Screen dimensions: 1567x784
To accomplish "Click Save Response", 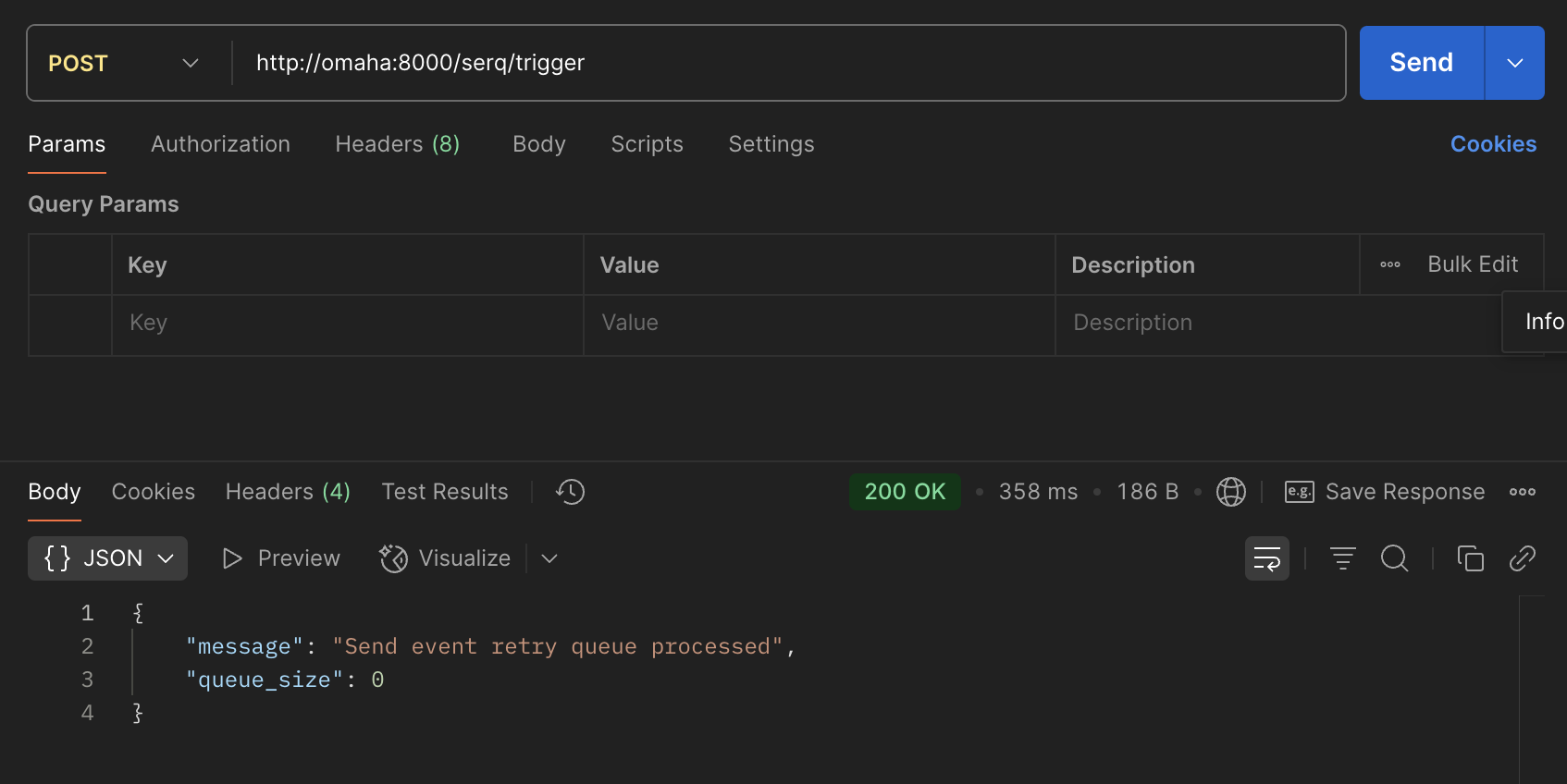I will pyautogui.click(x=1385, y=492).
